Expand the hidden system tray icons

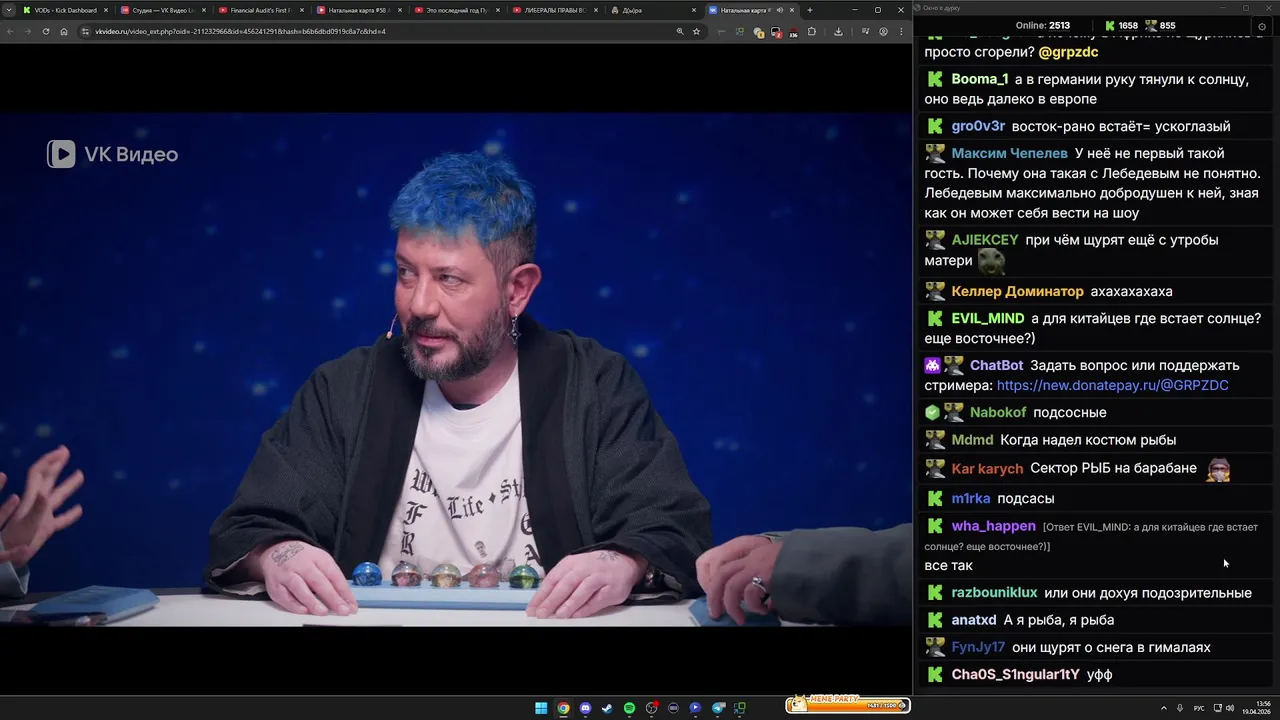(1163, 708)
